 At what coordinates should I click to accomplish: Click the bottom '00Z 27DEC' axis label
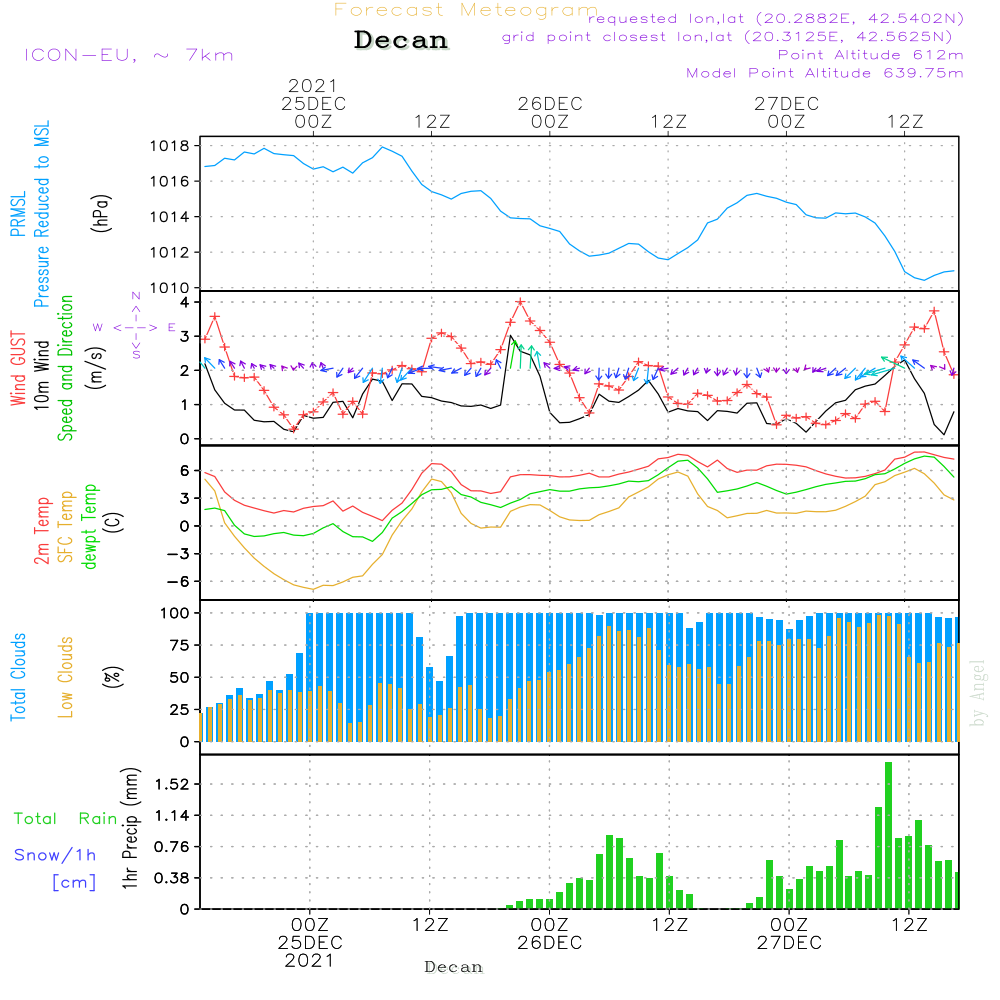[790, 934]
